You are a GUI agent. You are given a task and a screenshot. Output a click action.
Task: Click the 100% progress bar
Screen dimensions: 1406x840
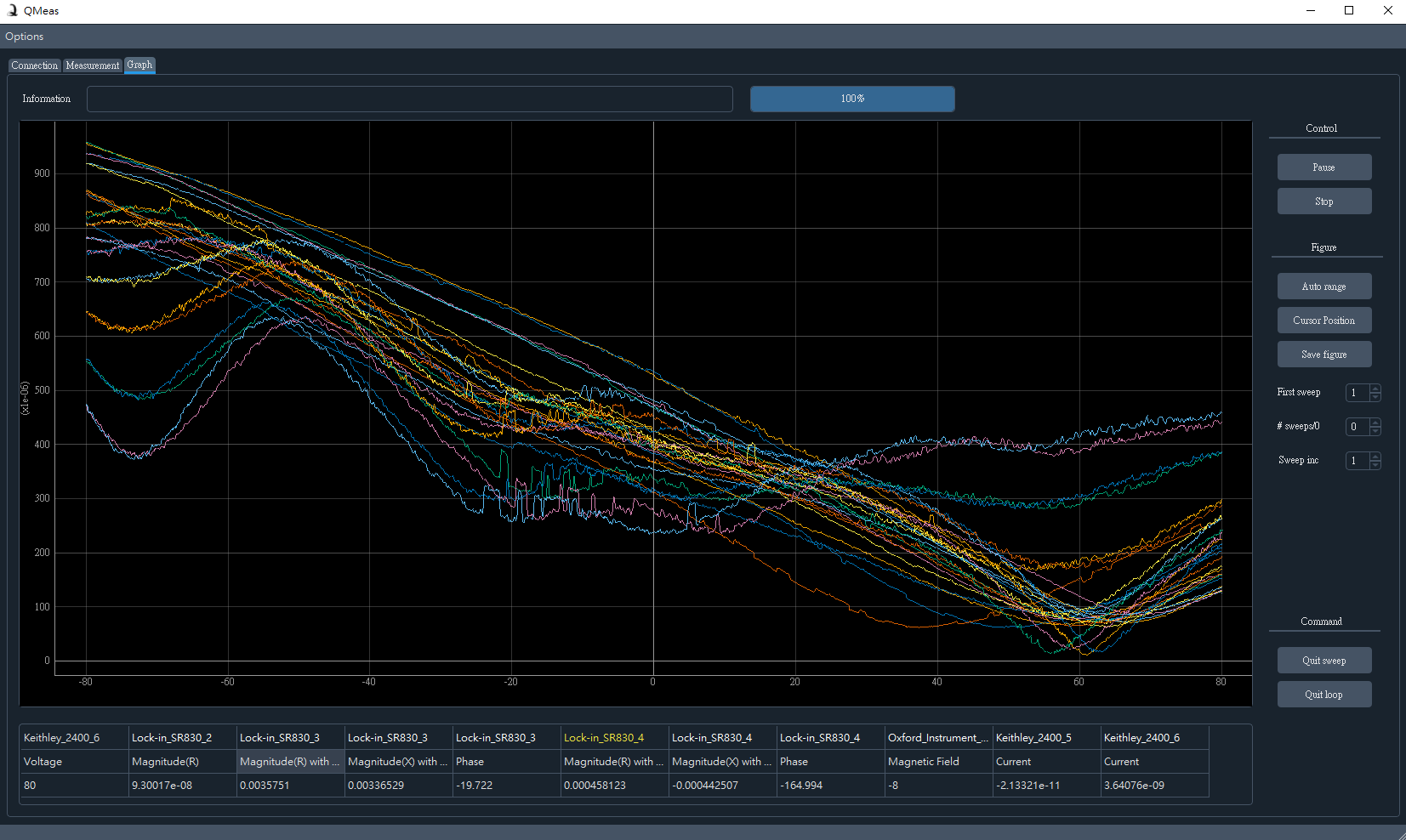point(852,99)
